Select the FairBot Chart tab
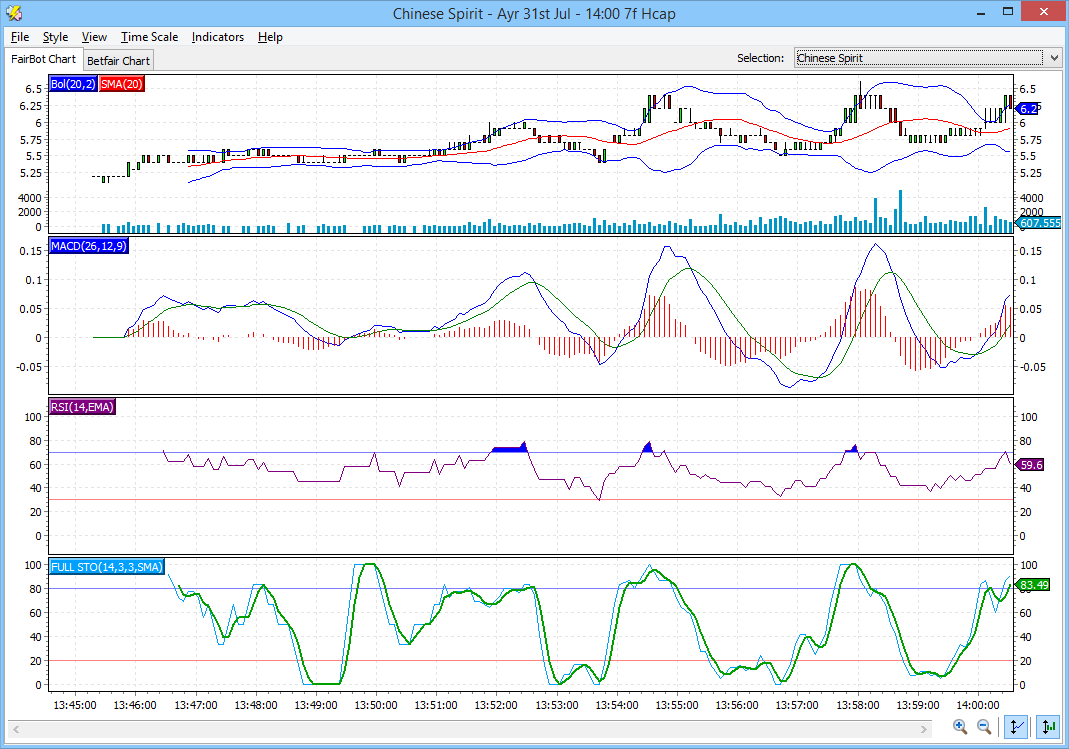Viewport: 1069px width, 749px height. coord(43,60)
